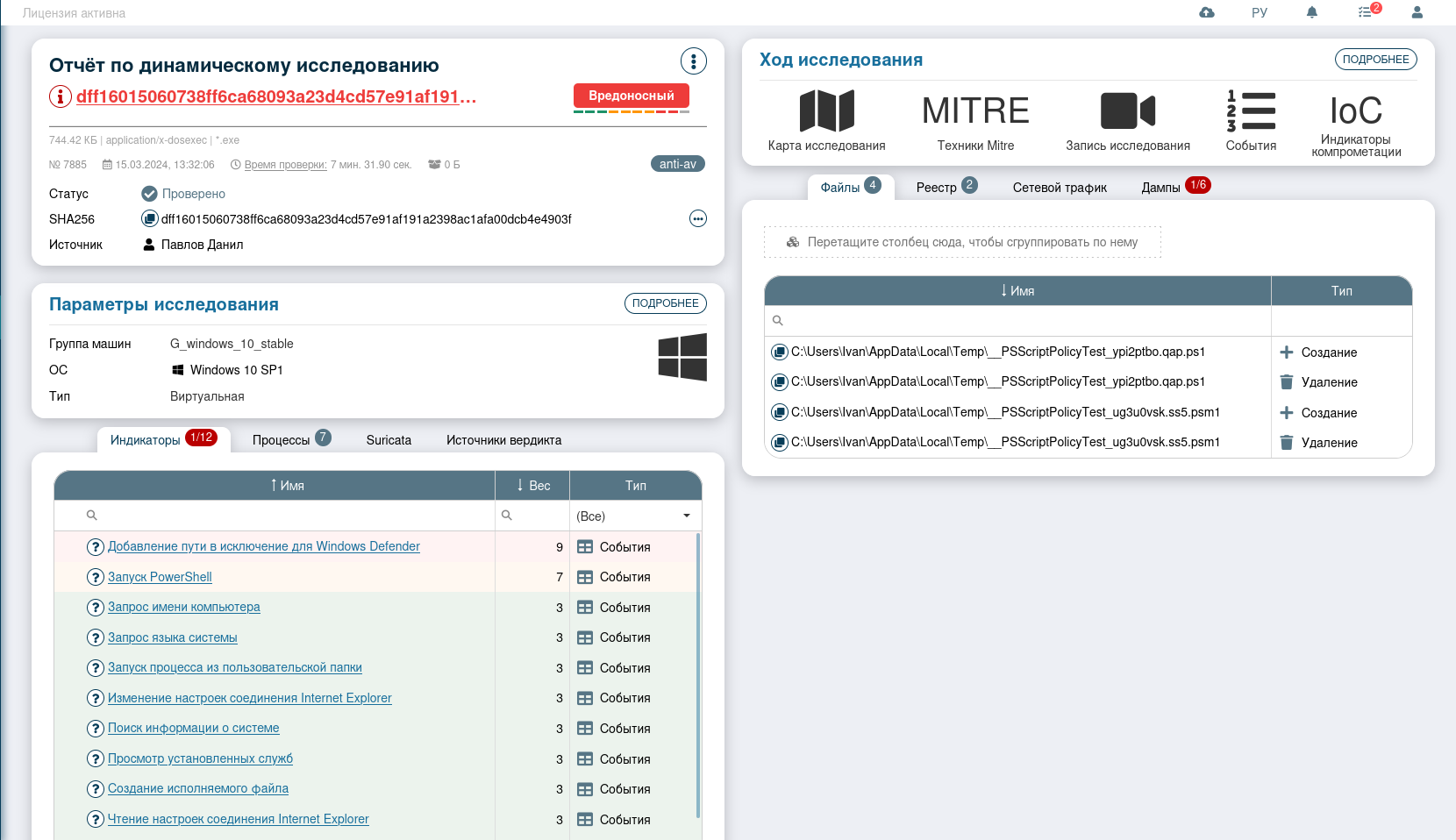The image size is (1456, 840).
Task: Copy the SHA256 hash value
Action: coord(150,219)
